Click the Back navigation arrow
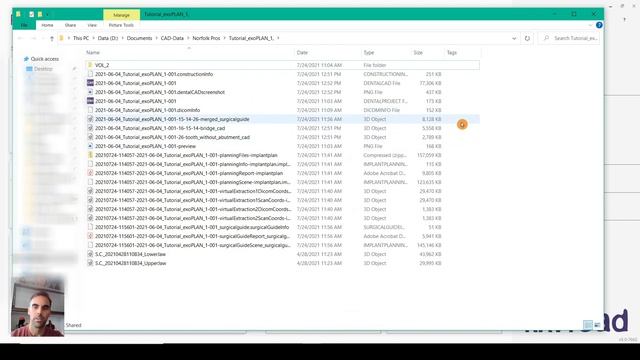This screenshot has height=360, width=640. click(x=20, y=38)
